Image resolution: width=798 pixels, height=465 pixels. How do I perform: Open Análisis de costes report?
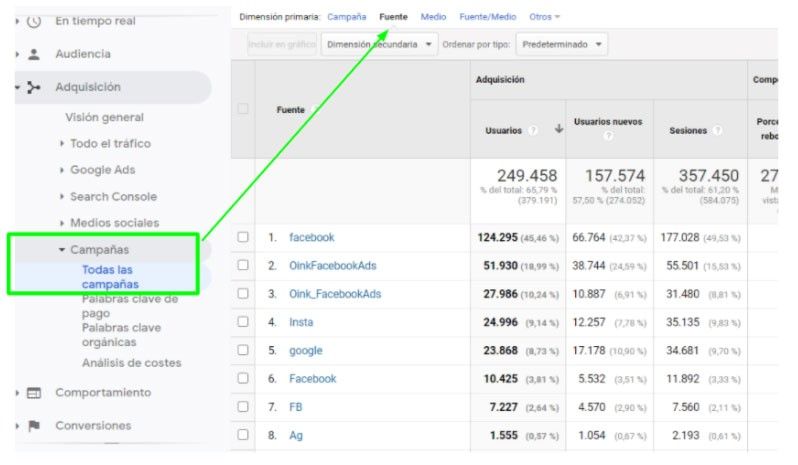point(131,363)
